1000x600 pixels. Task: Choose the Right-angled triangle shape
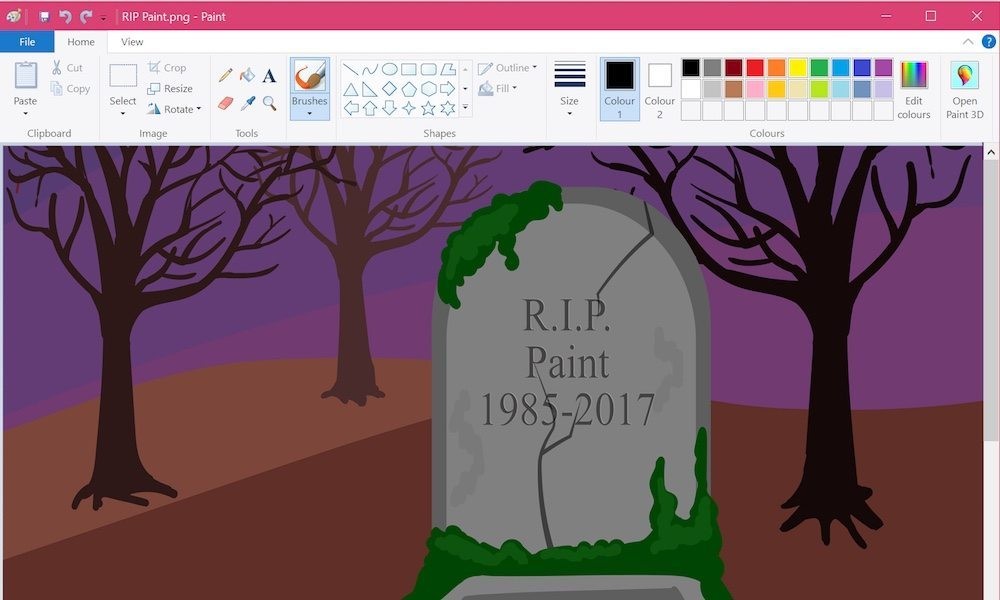(x=370, y=89)
